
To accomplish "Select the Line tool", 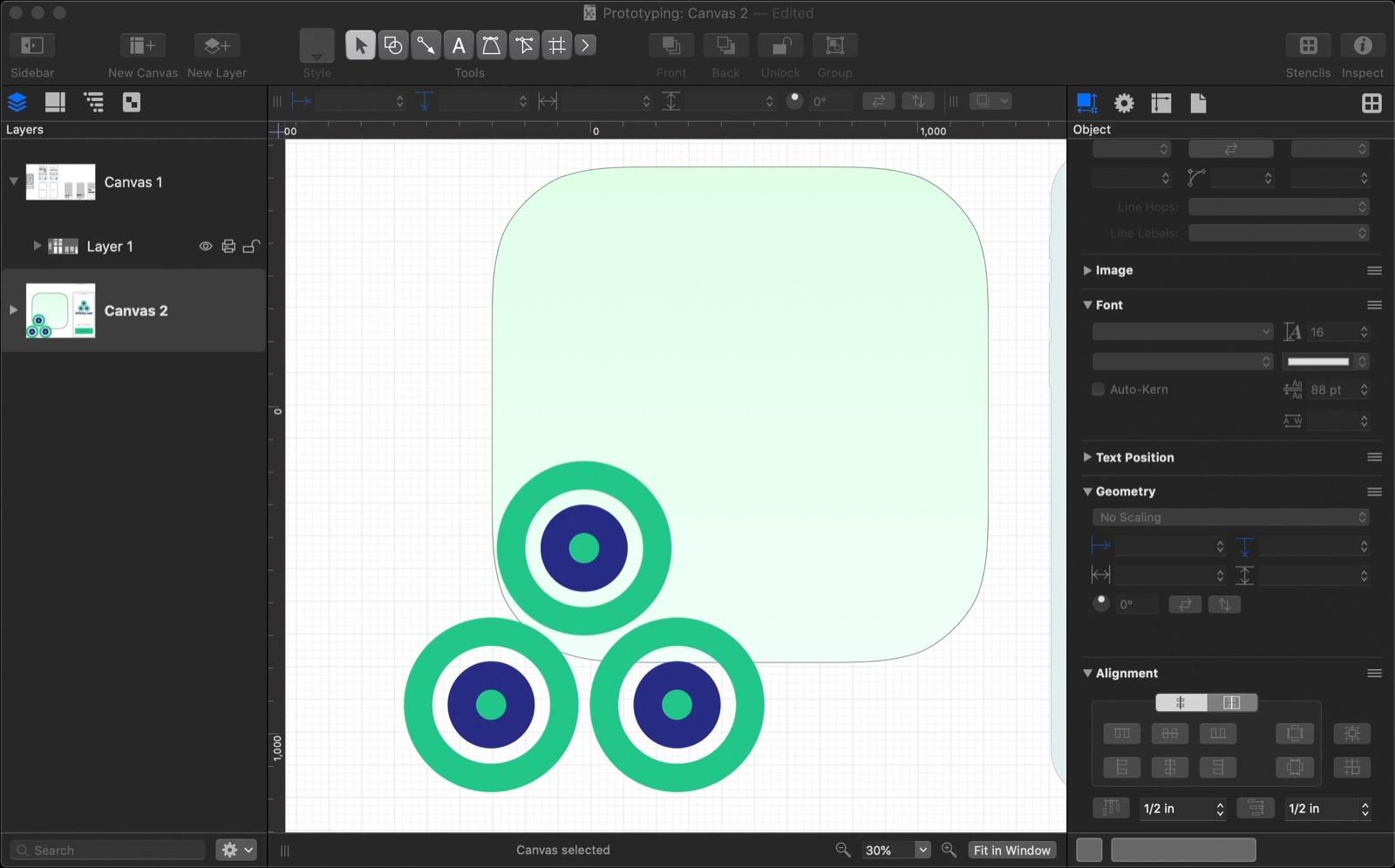I will (x=425, y=45).
